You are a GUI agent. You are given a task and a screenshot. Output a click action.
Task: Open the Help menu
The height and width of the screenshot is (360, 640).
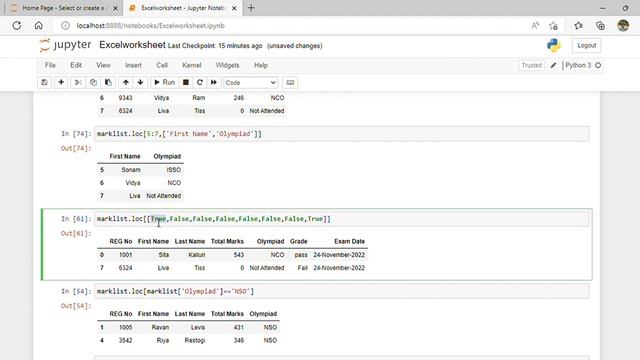[261, 65]
